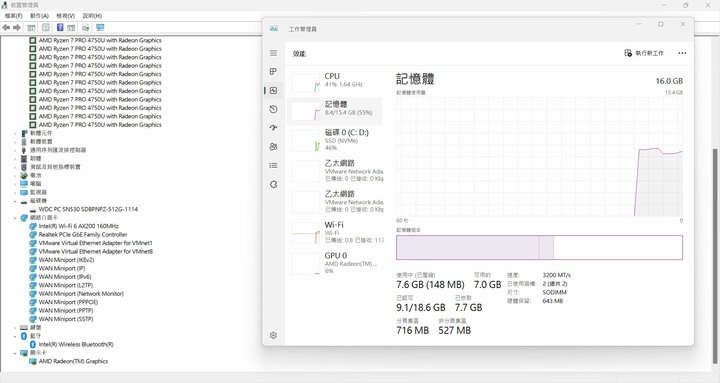Select Performance page icon in Task Manager sidebar
Image resolution: width=720 pixels, height=383 pixels.
point(273,90)
